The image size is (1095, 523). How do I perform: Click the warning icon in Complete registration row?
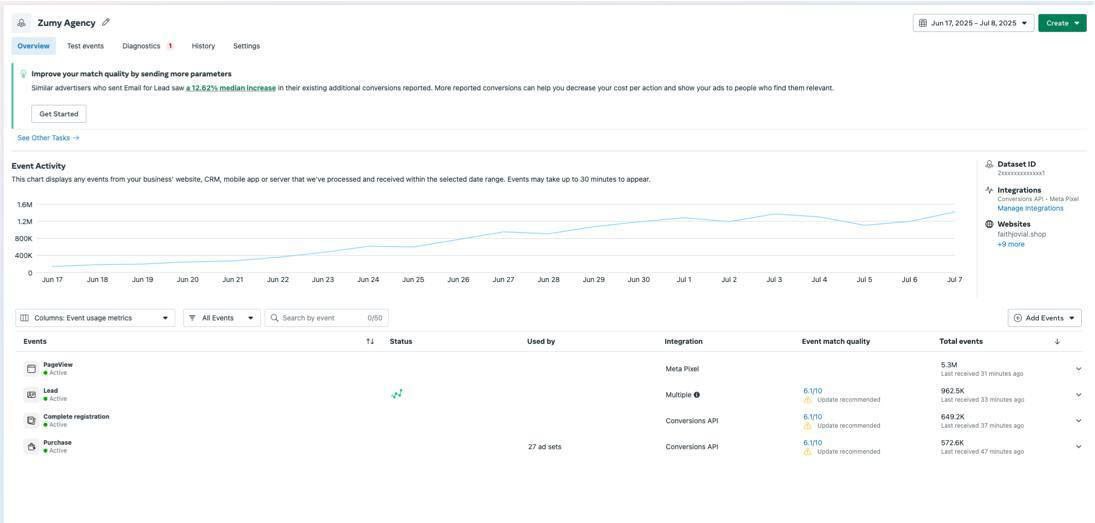pos(807,426)
